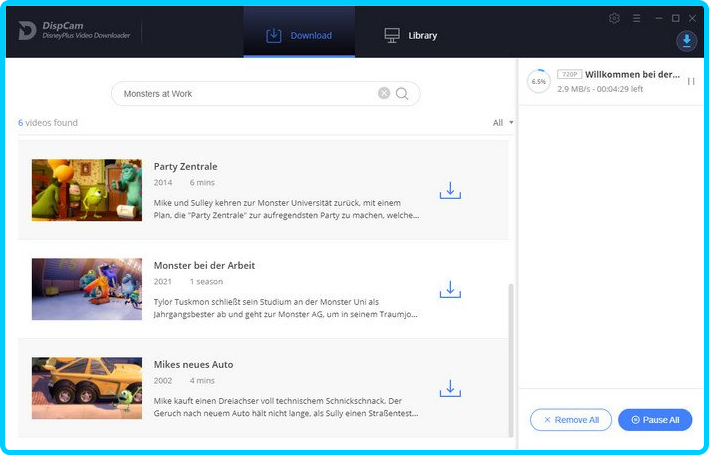Click the 1 season label
The height and width of the screenshot is (455, 709).
pos(206,281)
